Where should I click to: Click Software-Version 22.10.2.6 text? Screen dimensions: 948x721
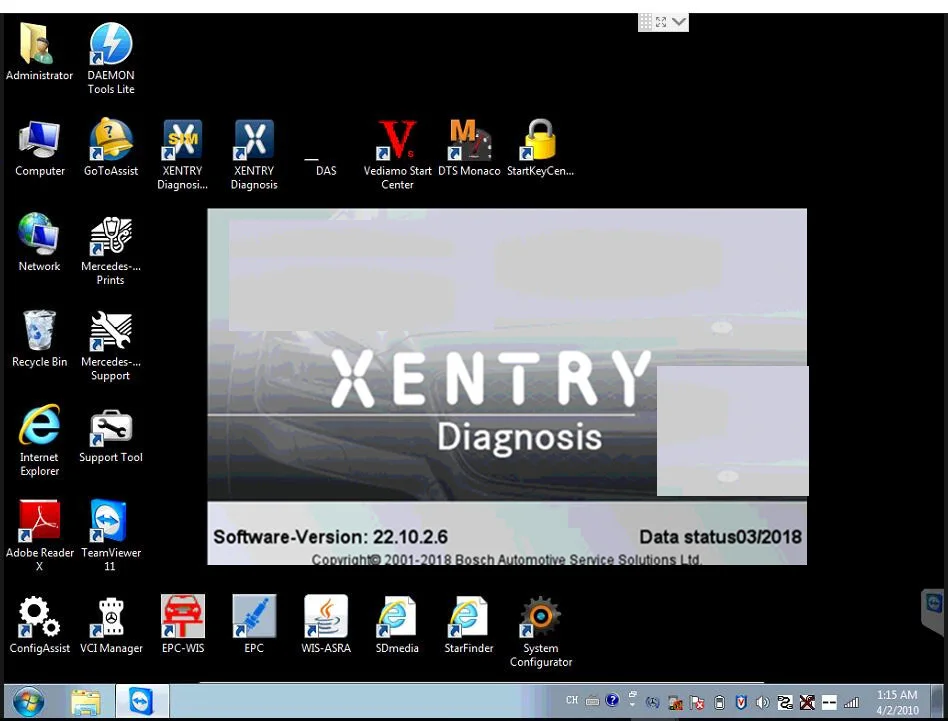click(330, 537)
